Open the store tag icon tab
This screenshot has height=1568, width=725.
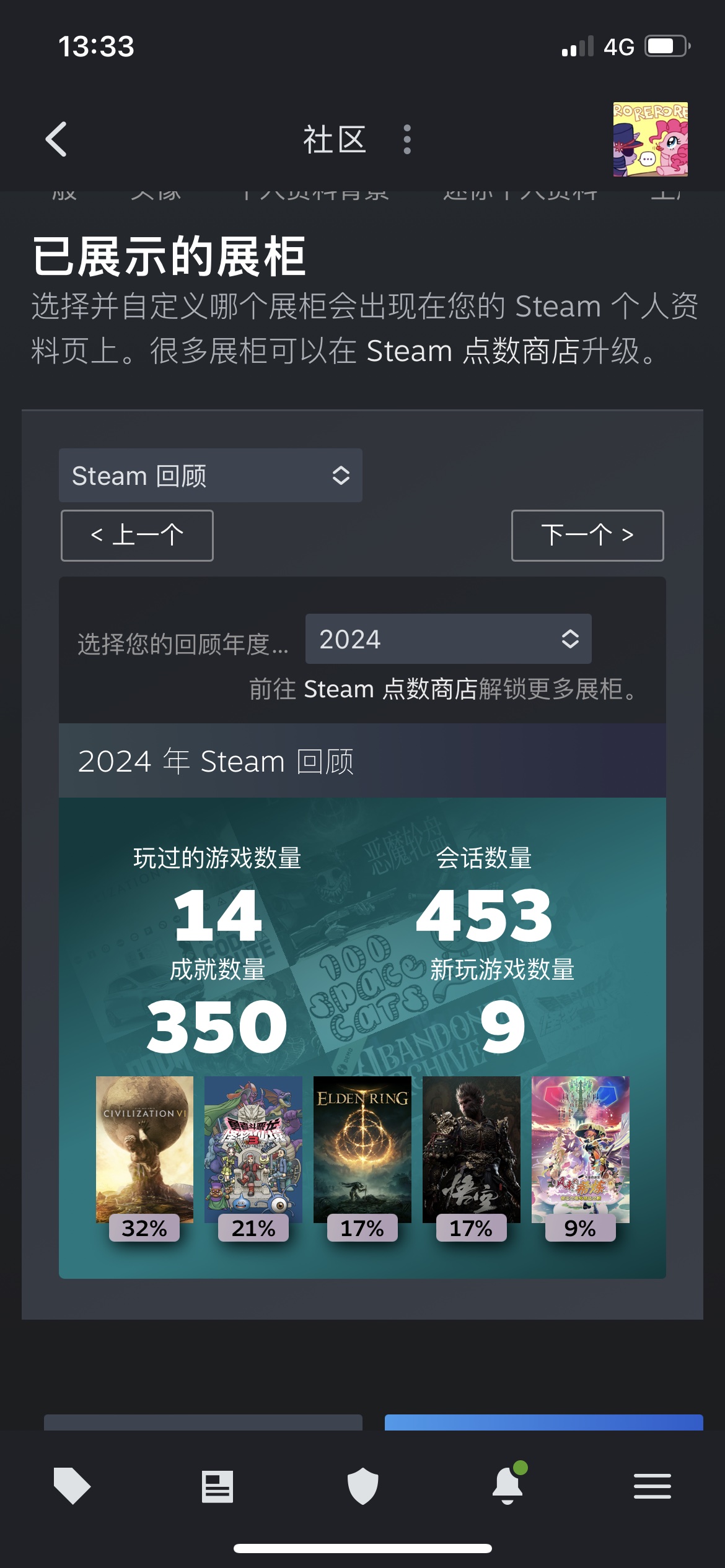pyautogui.click(x=72, y=1486)
